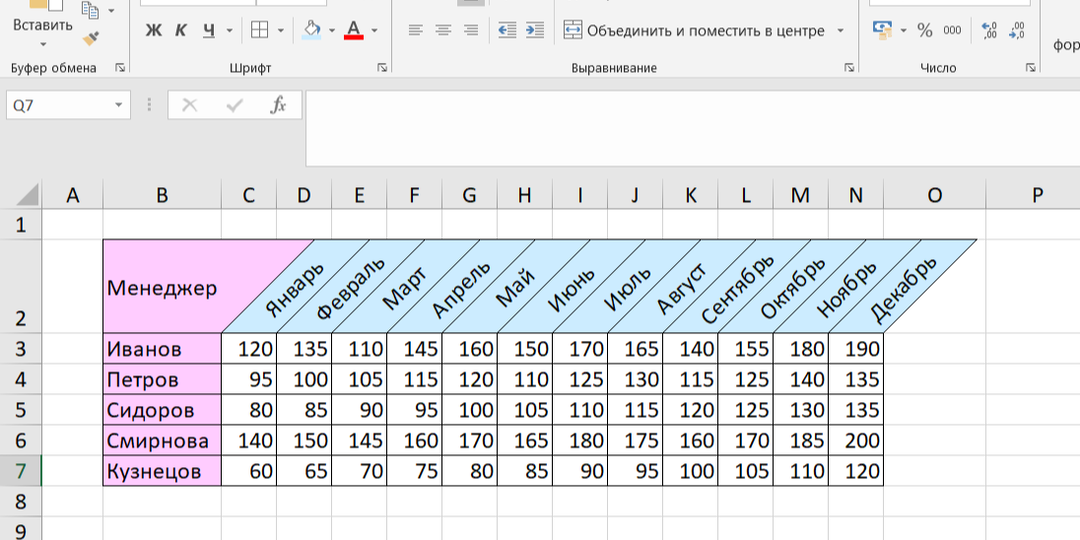1080x540 pixels.
Task: Select Смирнова December value 200
Action: (x=855, y=441)
